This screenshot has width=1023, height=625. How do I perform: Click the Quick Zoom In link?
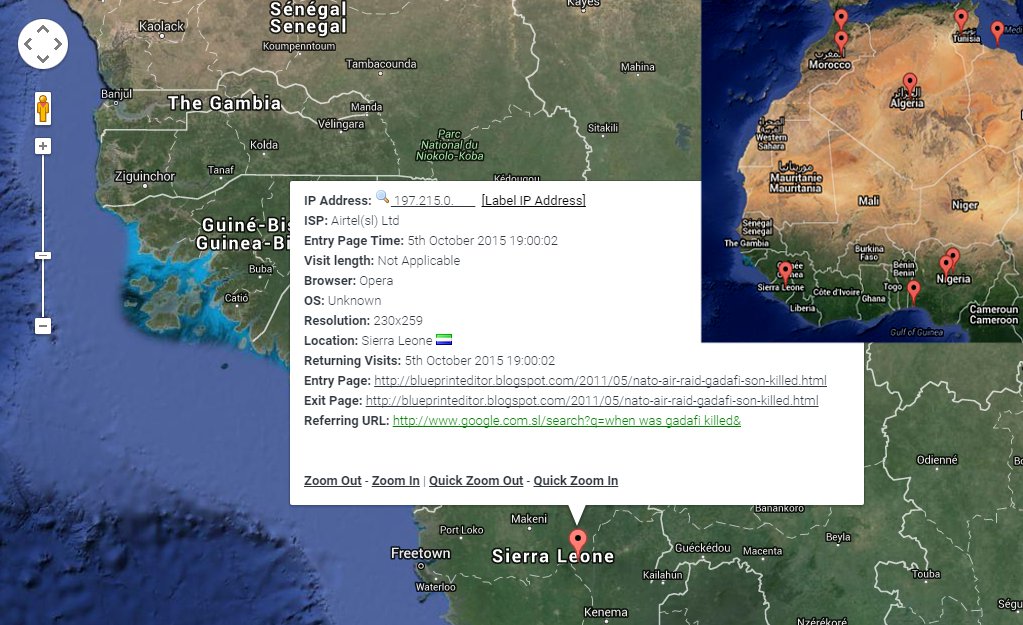pos(575,481)
